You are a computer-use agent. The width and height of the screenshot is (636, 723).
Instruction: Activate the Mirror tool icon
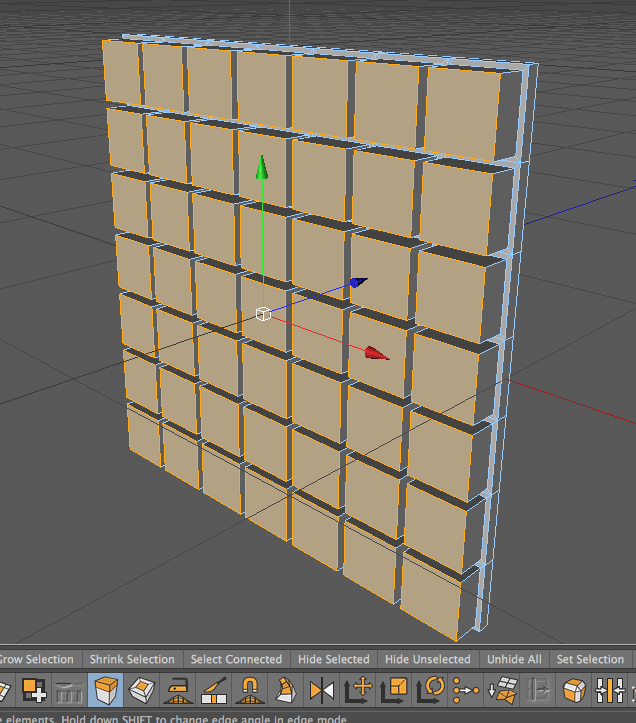coord(321,690)
